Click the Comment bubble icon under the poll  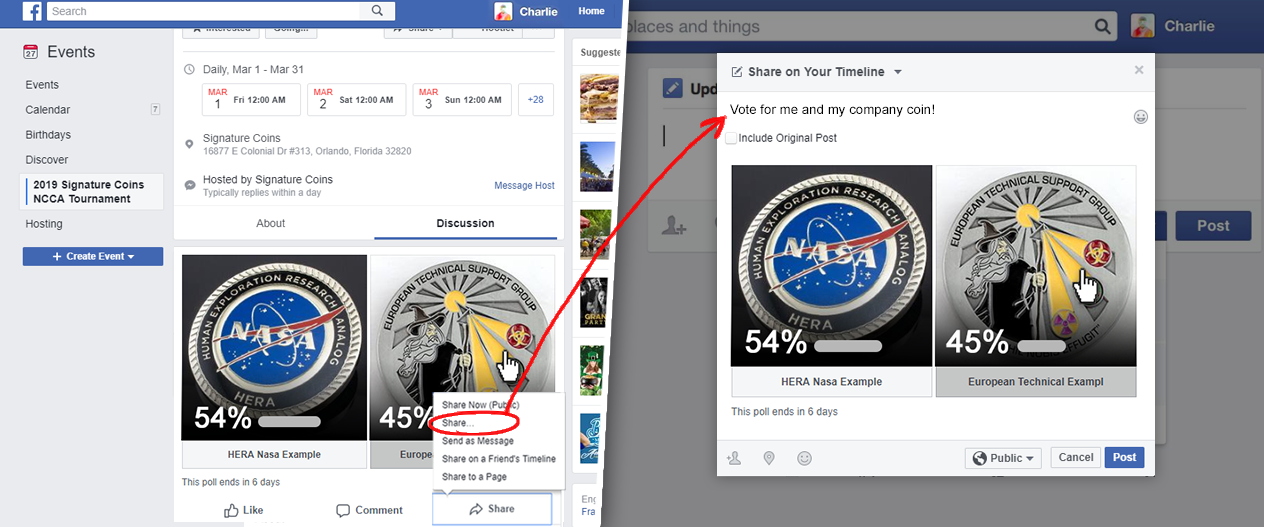pyautogui.click(x=343, y=510)
